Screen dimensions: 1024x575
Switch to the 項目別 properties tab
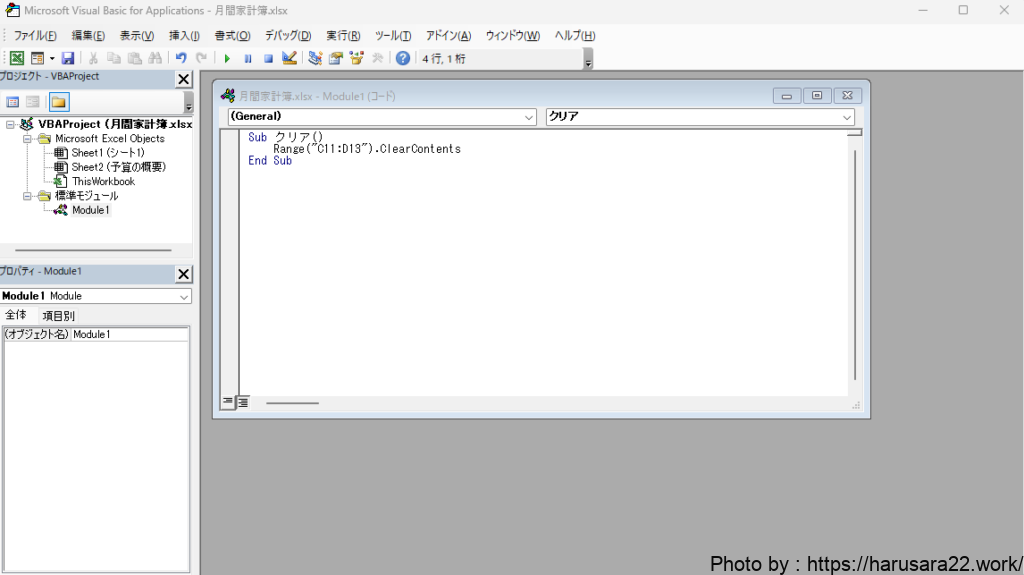pyautogui.click(x=58, y=316)
